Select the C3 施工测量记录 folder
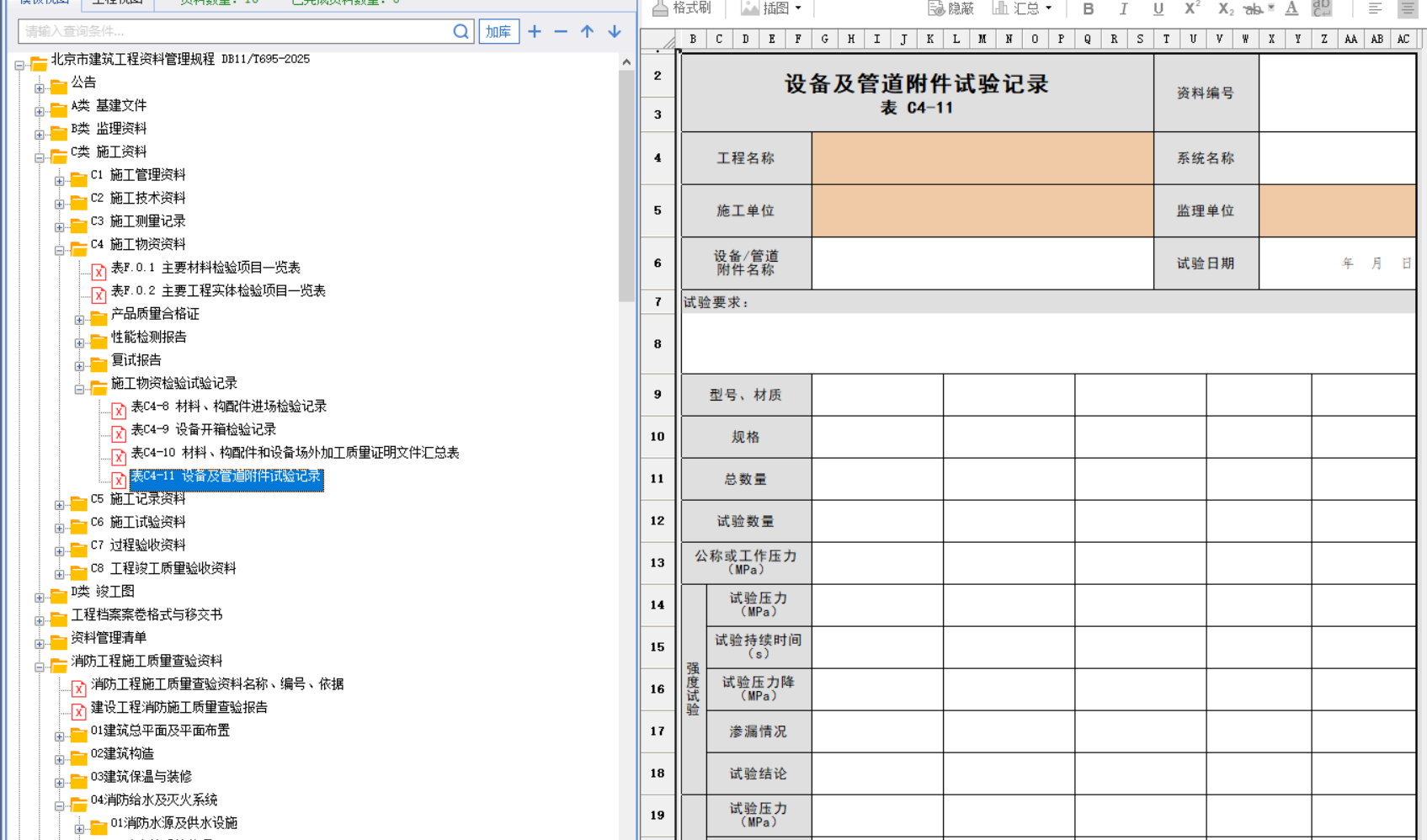1427x840 pixels. [138, 221]
